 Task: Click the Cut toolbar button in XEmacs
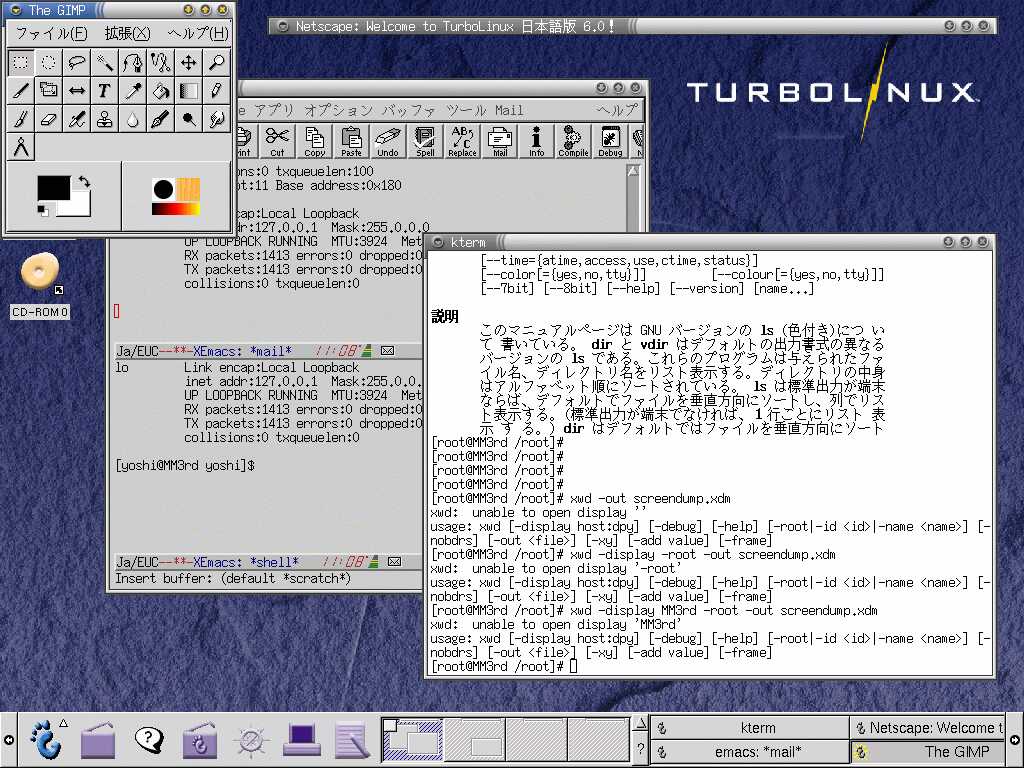(x=278, y=141)
